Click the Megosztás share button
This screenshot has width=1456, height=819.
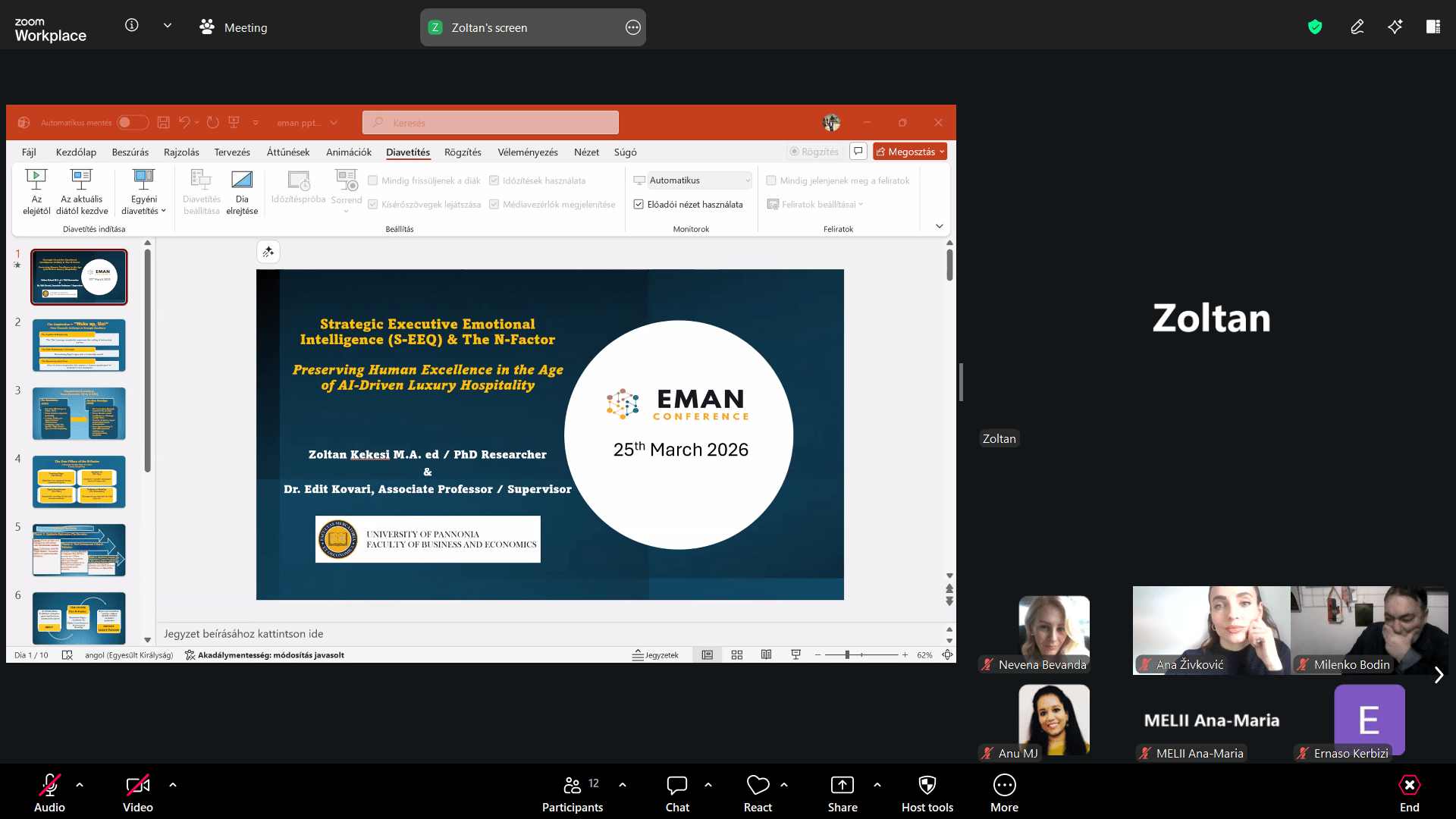909,152
